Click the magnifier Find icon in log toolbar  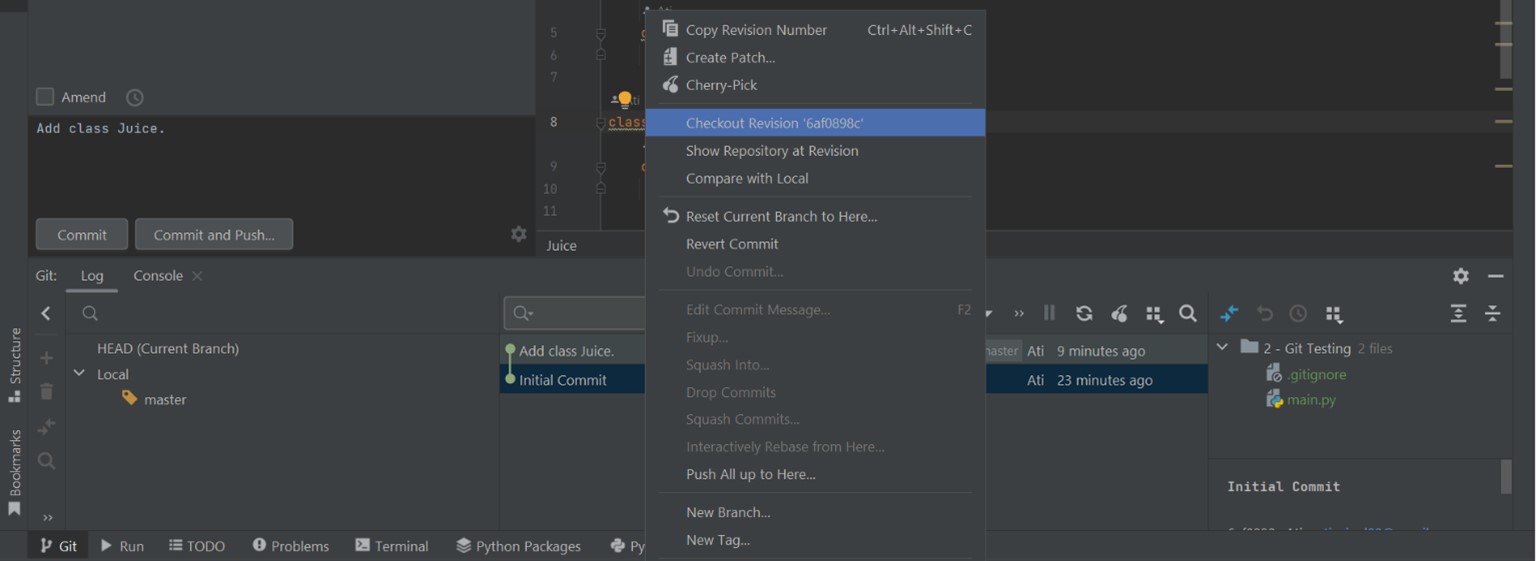point(1188,314)
